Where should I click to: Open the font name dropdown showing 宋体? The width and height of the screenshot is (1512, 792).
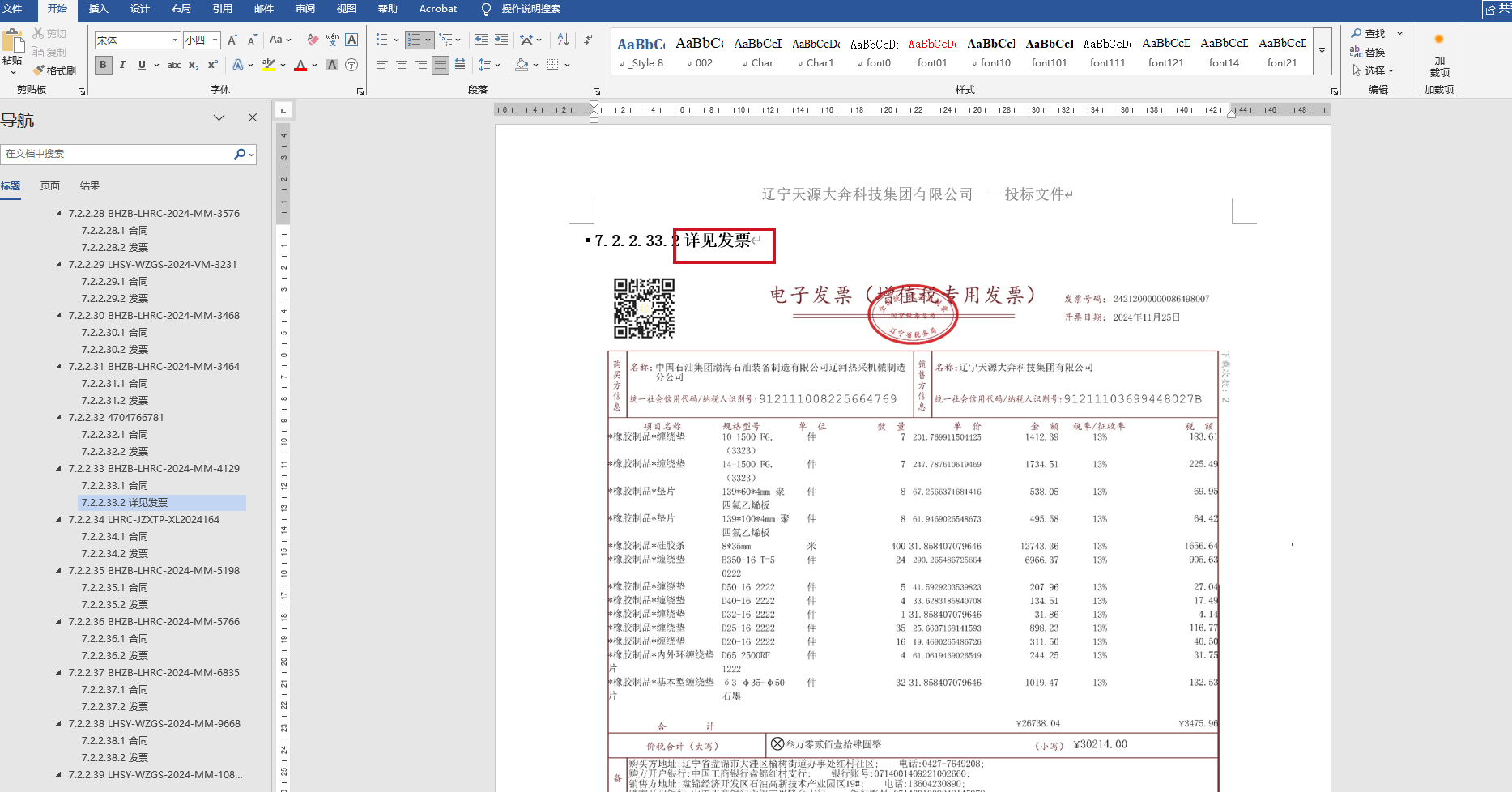coord(175,40)
